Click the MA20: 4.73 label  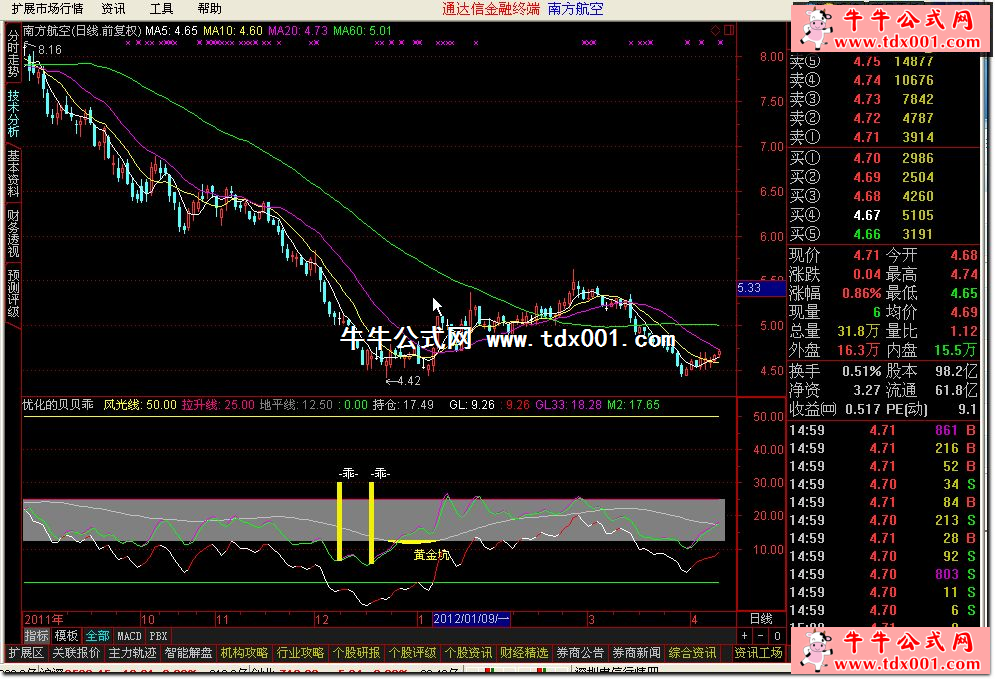click(298, 30)
